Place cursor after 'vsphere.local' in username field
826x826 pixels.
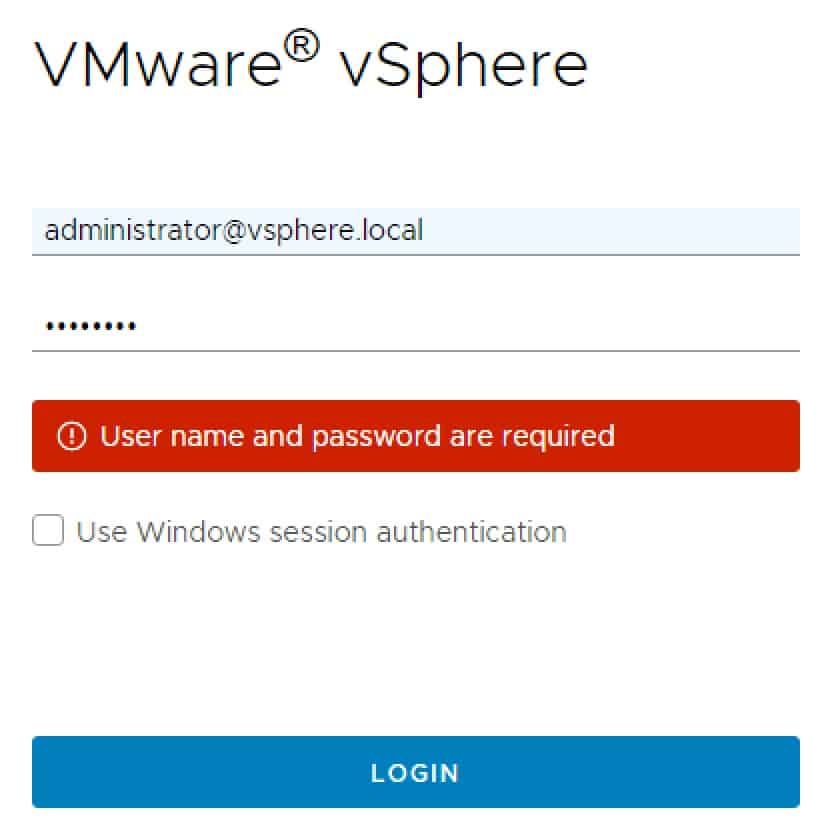(x=425, y=231)
